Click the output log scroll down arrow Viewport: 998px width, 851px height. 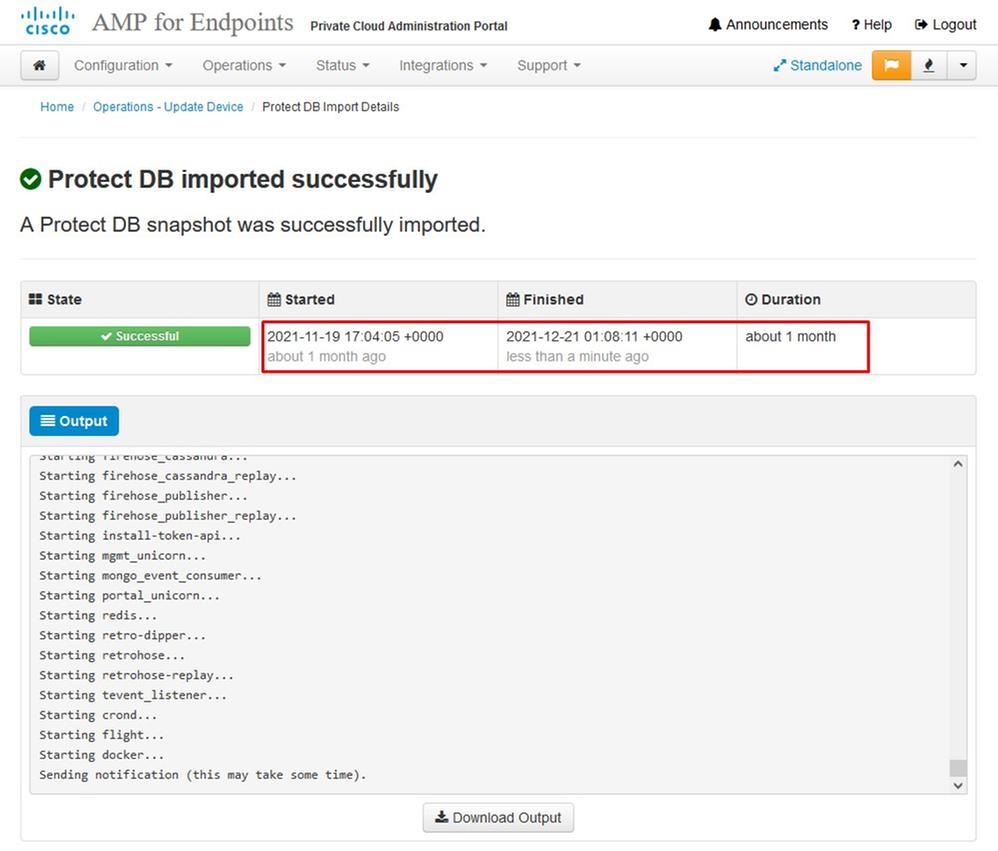(958, 785)
